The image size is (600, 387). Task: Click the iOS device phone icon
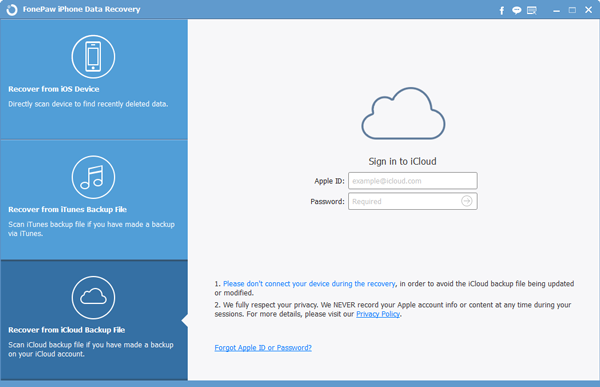[x=93, y=57]
